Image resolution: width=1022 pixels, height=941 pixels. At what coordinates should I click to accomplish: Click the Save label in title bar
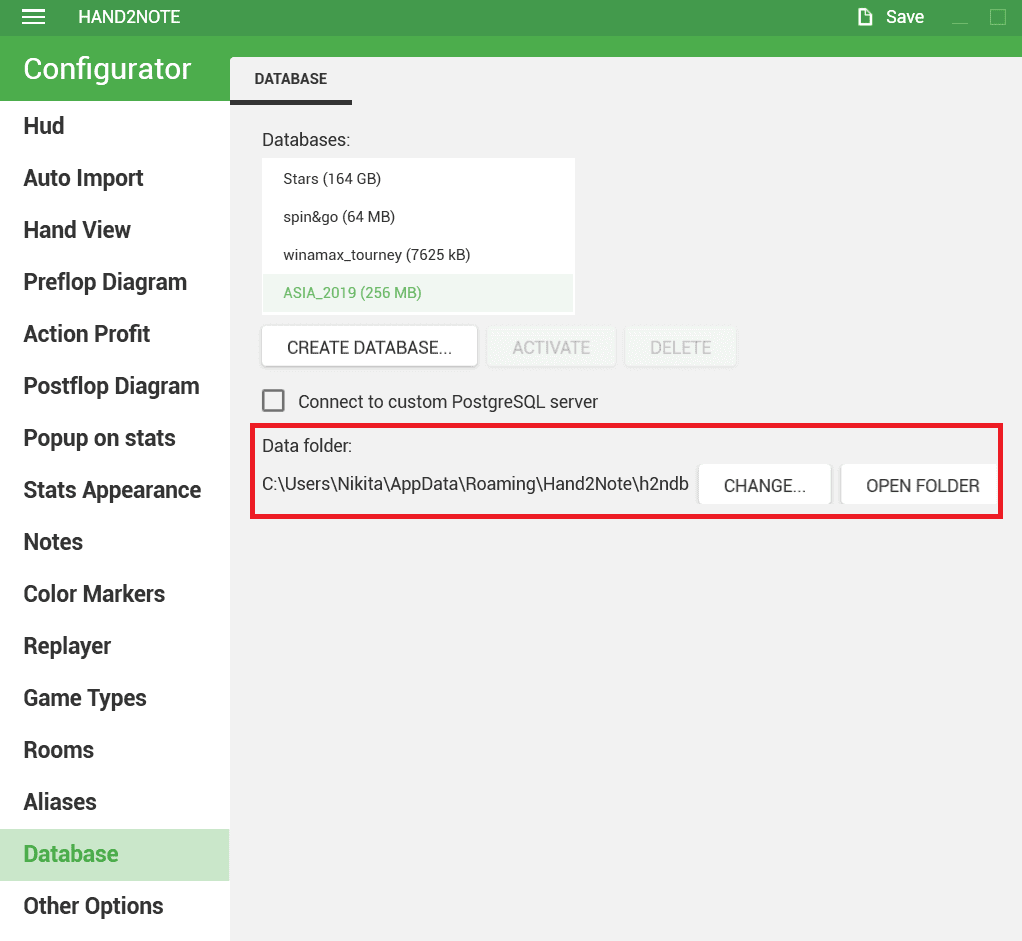pos(905,17)
